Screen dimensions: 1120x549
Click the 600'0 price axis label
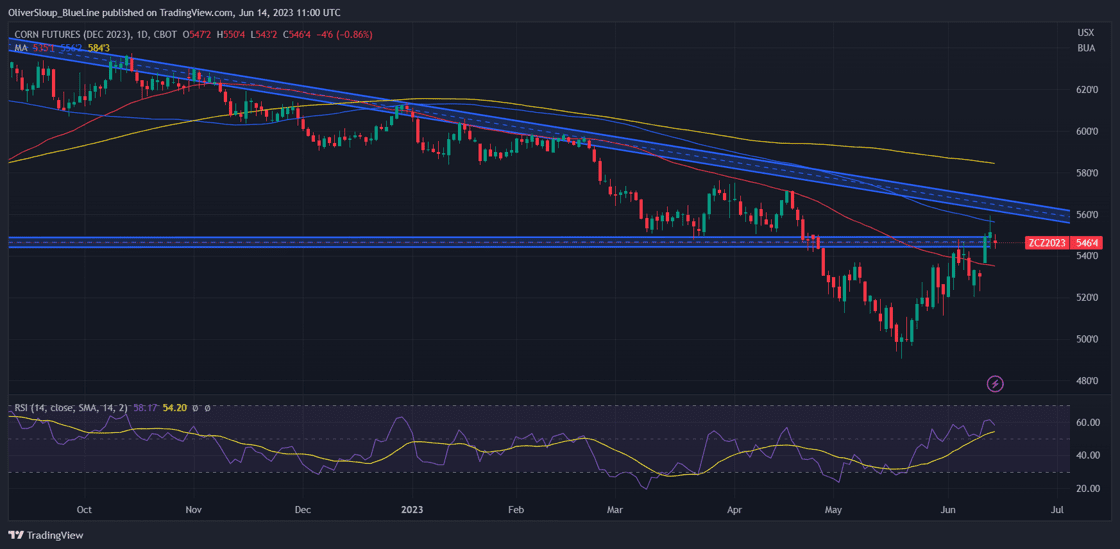point(1087,131)
